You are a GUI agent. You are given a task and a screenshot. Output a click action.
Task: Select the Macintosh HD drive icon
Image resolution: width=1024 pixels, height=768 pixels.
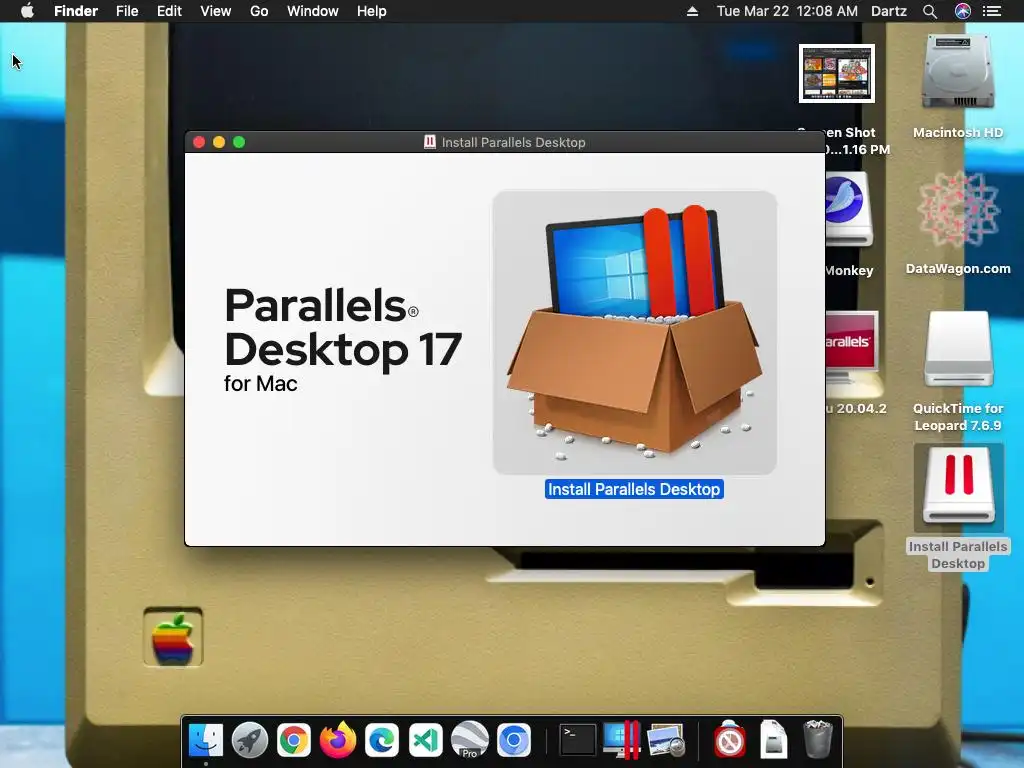[958, 73]
